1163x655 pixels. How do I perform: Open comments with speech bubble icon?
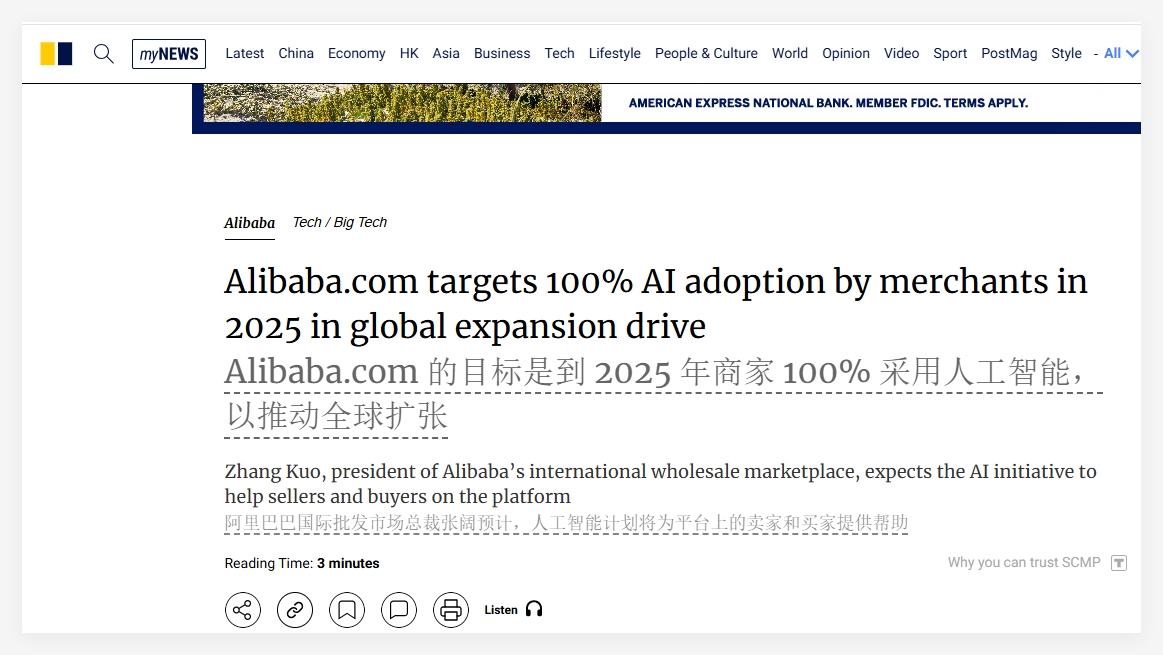pos(399,610)
